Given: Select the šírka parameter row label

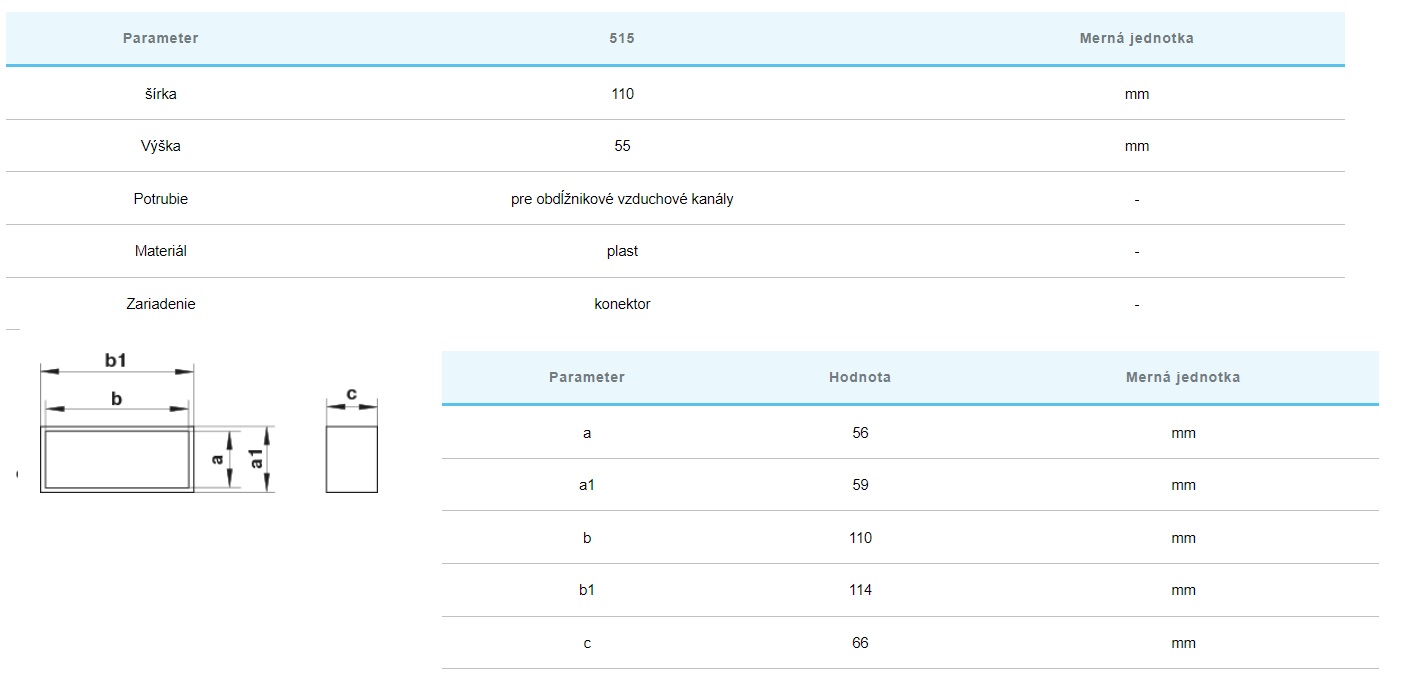Looking at the screenshot, I should [x=160, y=94].
